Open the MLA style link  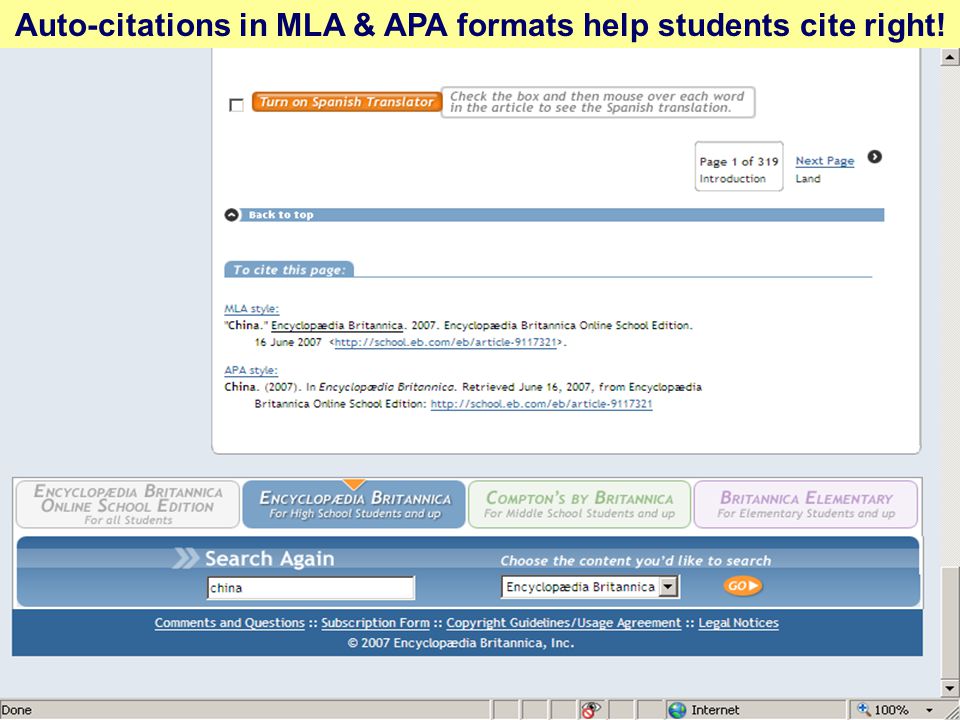coord(252,309)
